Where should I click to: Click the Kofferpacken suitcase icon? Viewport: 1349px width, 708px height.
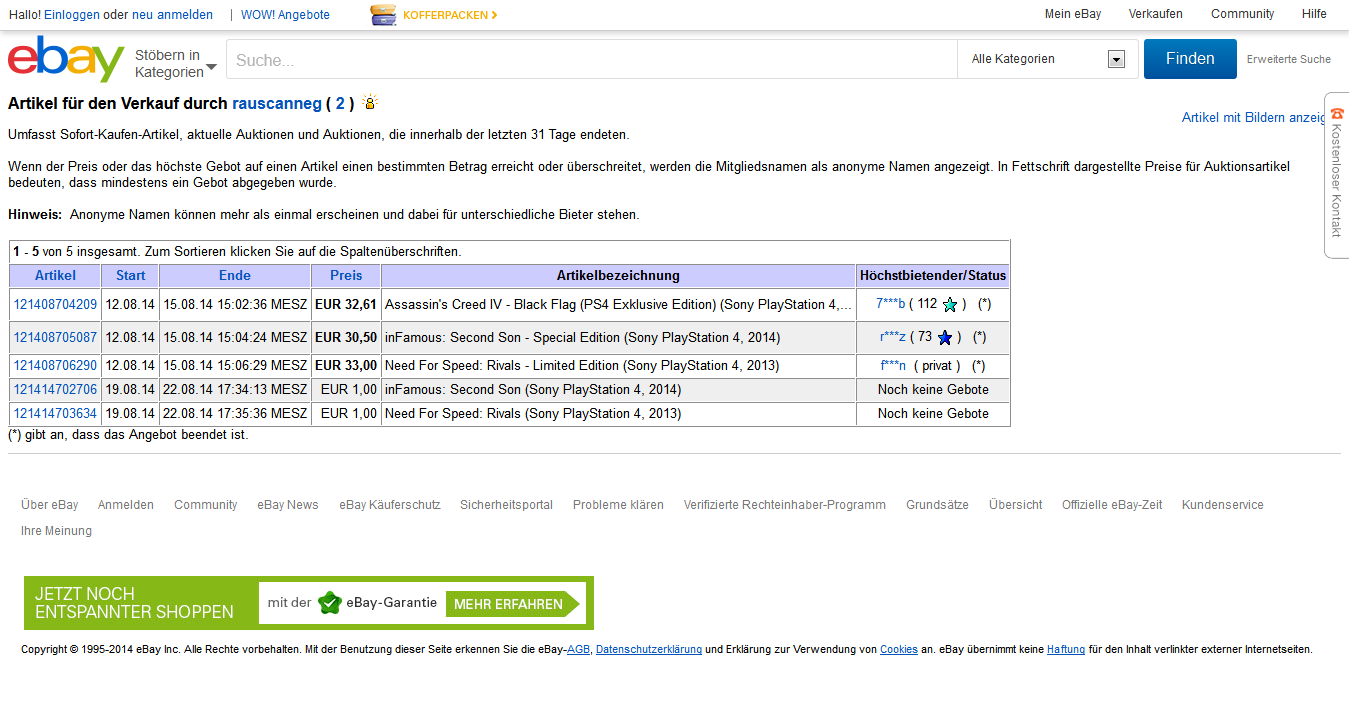tap(384, 15)
